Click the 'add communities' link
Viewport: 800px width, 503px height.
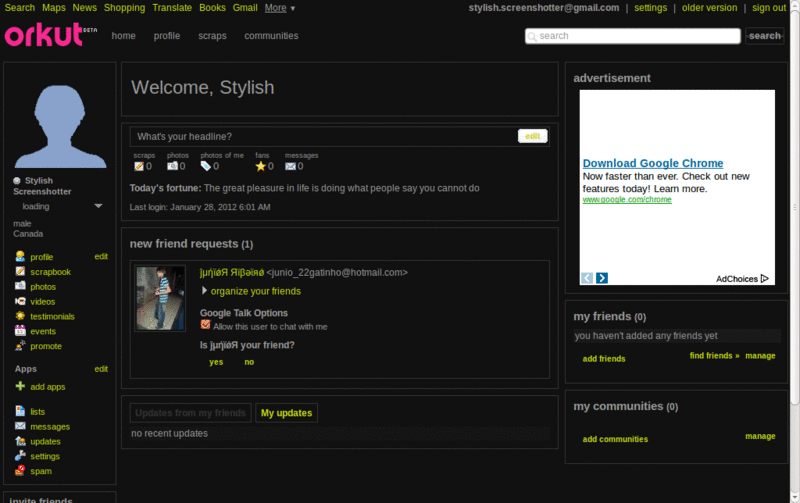615,439
